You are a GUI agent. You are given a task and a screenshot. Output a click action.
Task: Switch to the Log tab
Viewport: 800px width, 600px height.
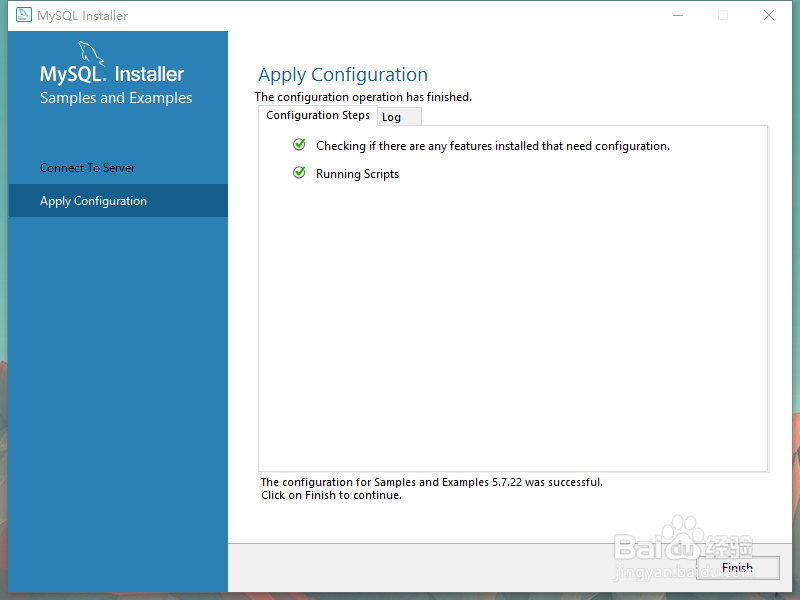tap(399, 117)
